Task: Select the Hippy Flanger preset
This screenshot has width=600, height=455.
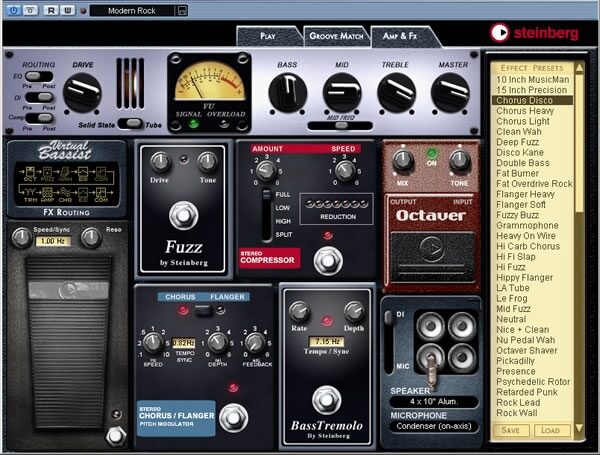Action: pos(532,277)
